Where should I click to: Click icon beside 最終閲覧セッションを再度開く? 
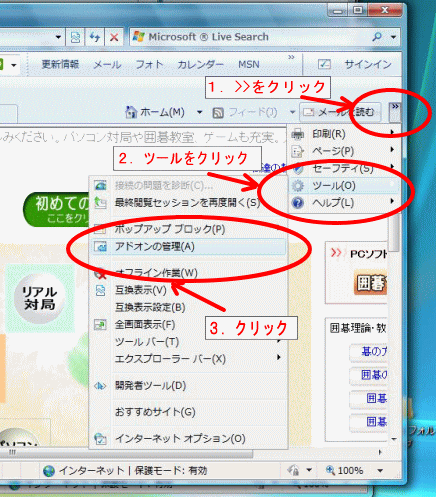[x=100, y=202]
